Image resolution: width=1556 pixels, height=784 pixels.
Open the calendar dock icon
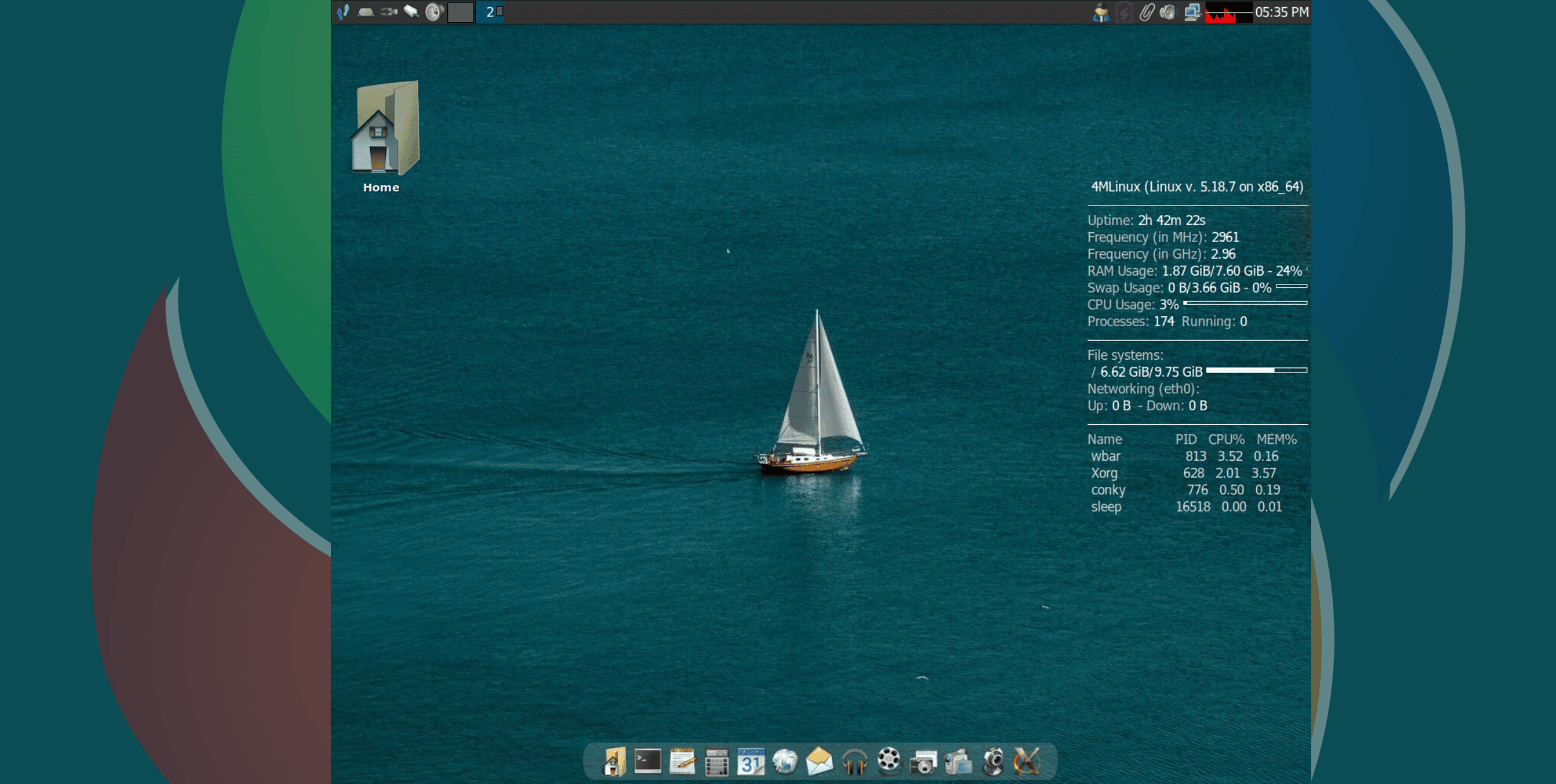(751, 762)
